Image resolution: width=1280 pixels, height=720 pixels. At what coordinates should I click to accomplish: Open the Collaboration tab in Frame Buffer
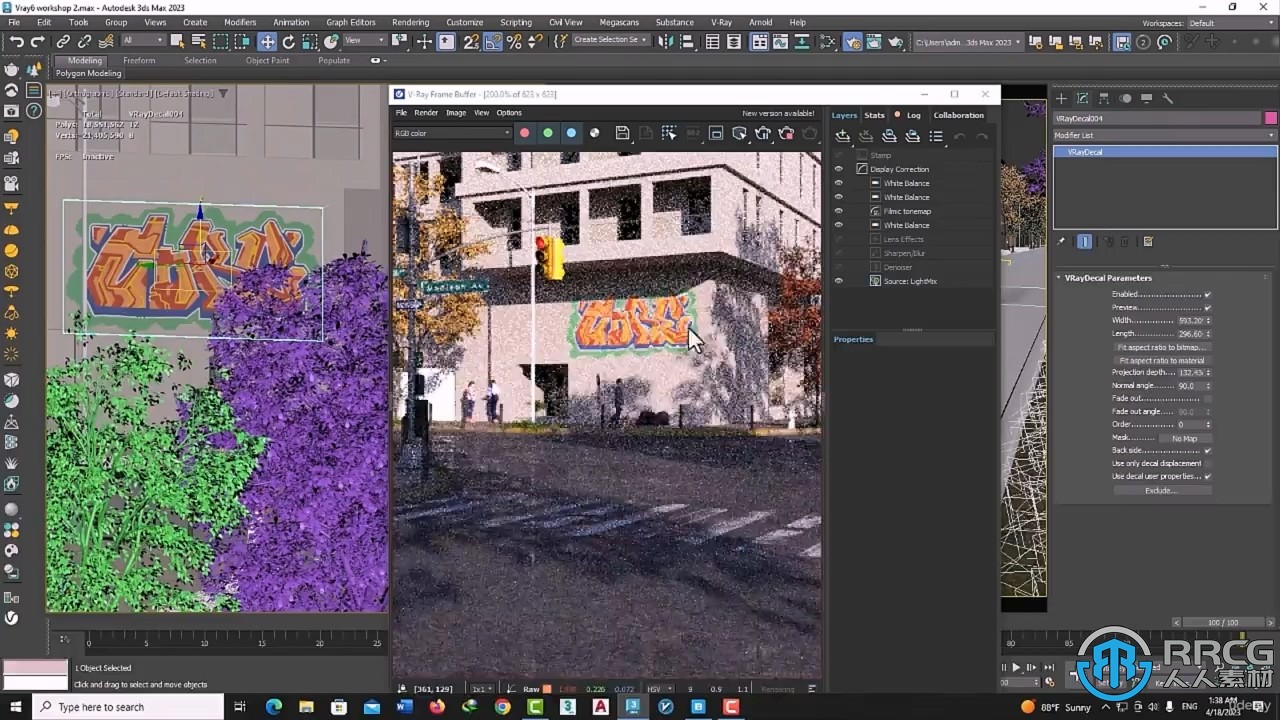(x=959, y=115)
